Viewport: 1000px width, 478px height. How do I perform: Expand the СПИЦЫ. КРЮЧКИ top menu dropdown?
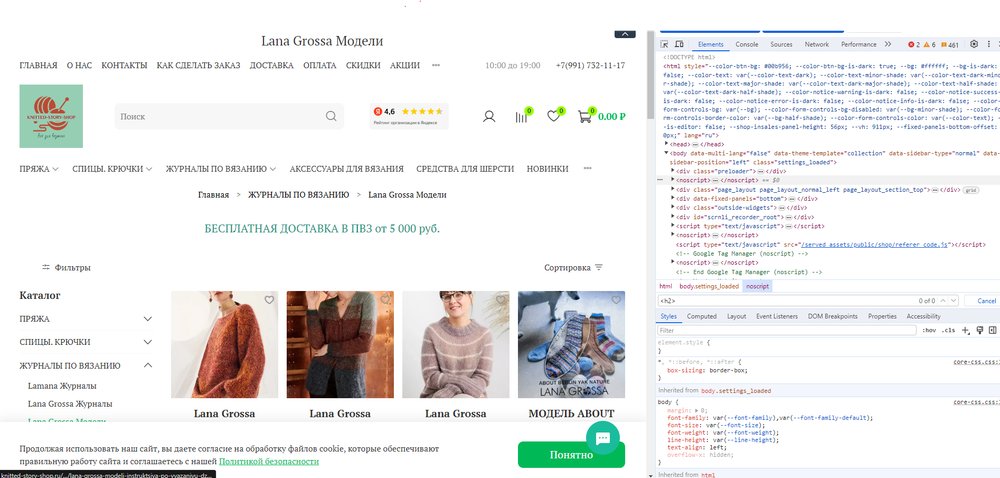point(149,169)
